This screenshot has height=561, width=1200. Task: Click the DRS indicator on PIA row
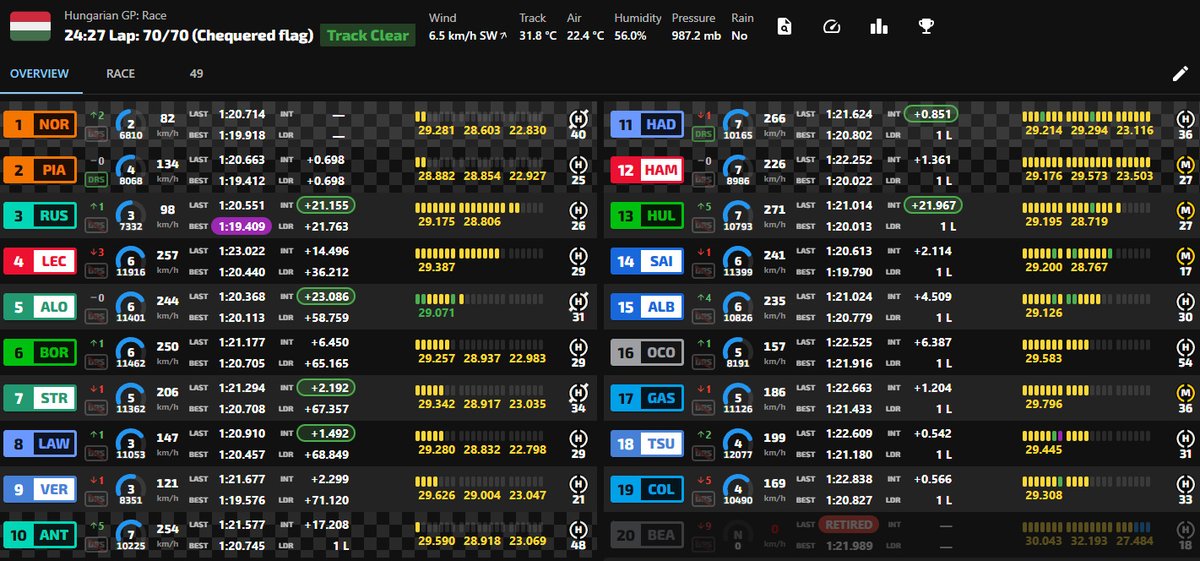coord(97,179)
